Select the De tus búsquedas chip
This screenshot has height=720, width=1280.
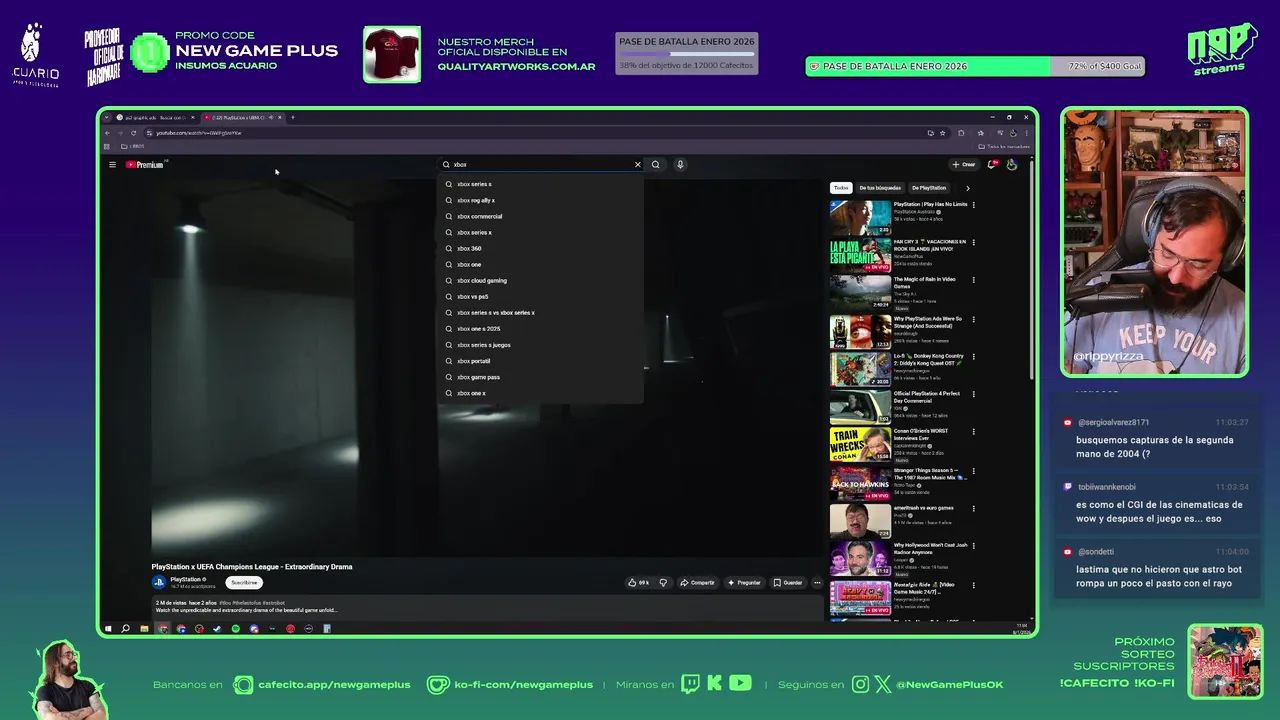pyautogui.click(x=880, y=188)
